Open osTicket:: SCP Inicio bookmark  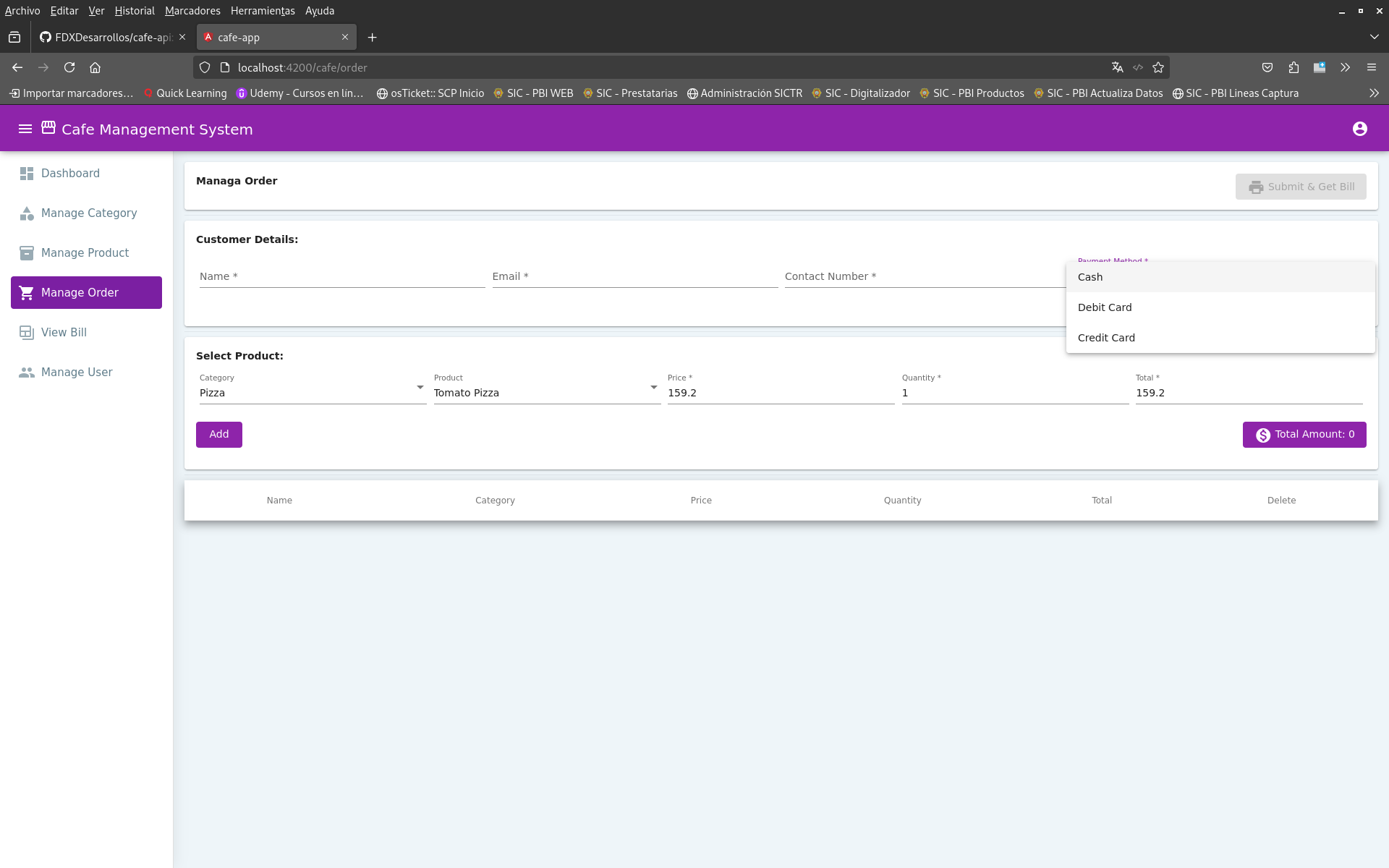(x=430, y=93)
